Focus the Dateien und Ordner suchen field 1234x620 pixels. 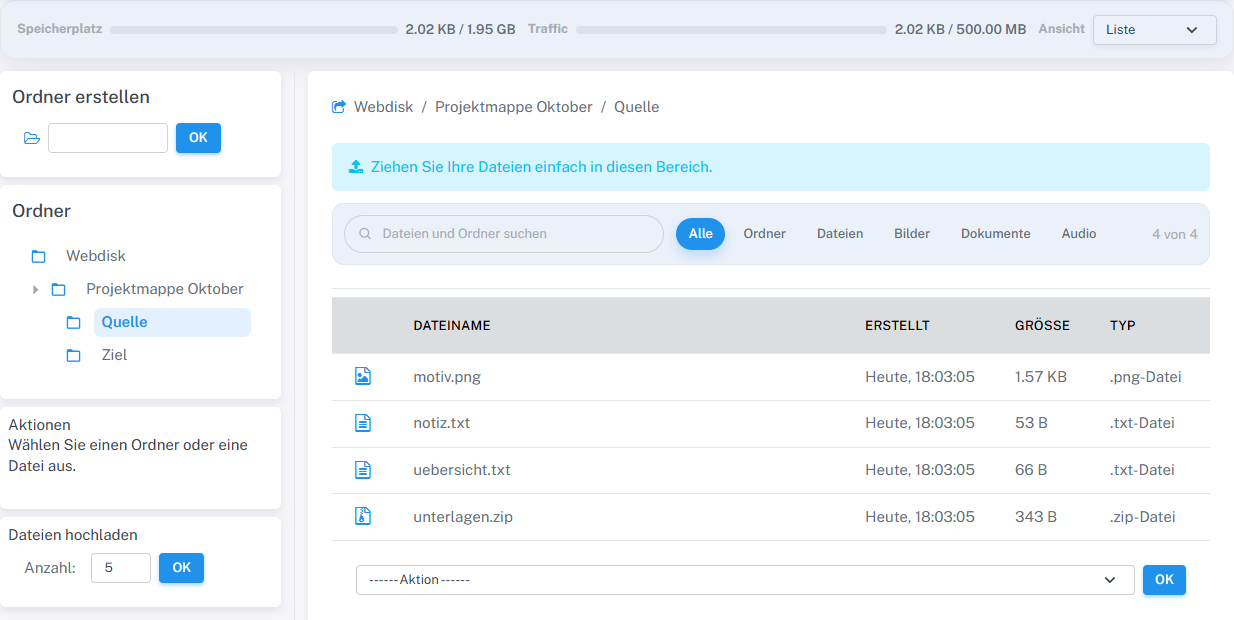coord(504,234)
